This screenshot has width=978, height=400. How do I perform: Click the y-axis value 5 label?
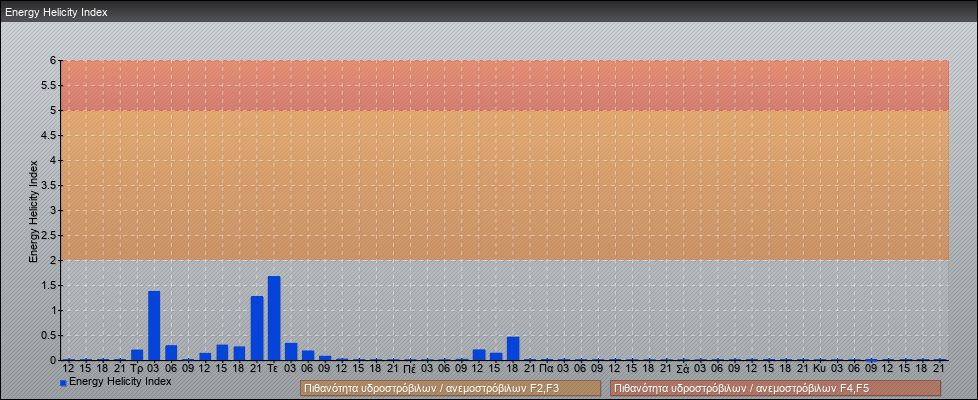[53, 110]
